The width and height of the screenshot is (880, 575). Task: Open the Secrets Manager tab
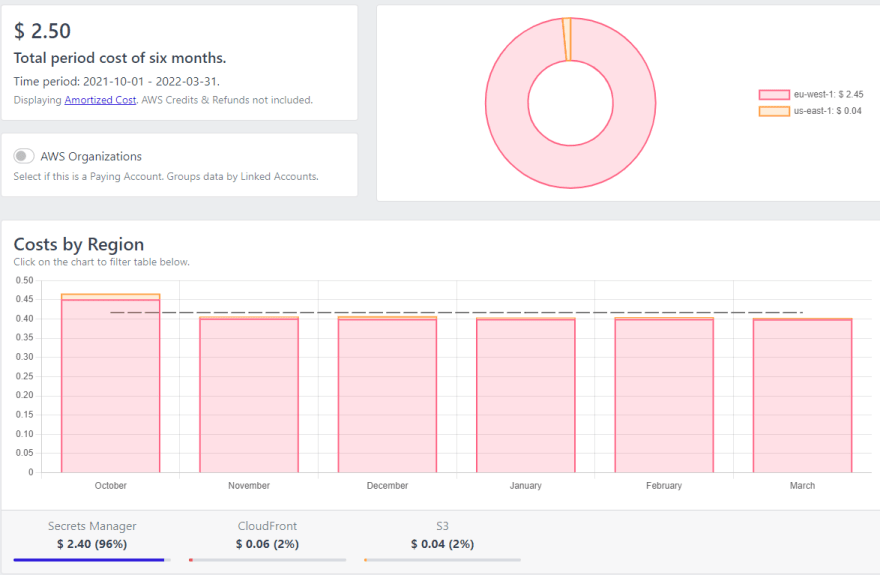click(x=92, y=535)
